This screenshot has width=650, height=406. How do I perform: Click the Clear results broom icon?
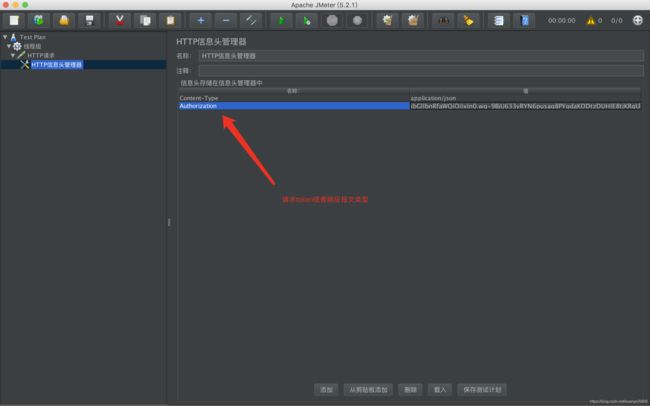(x=388, y=20)
